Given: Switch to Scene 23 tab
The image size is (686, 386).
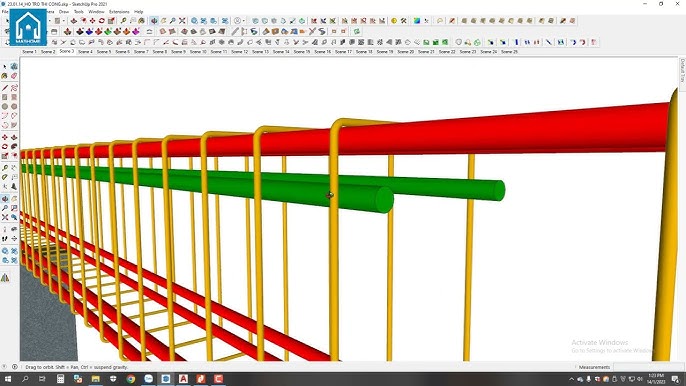Looking at the screenshot, I should point(468,52).
